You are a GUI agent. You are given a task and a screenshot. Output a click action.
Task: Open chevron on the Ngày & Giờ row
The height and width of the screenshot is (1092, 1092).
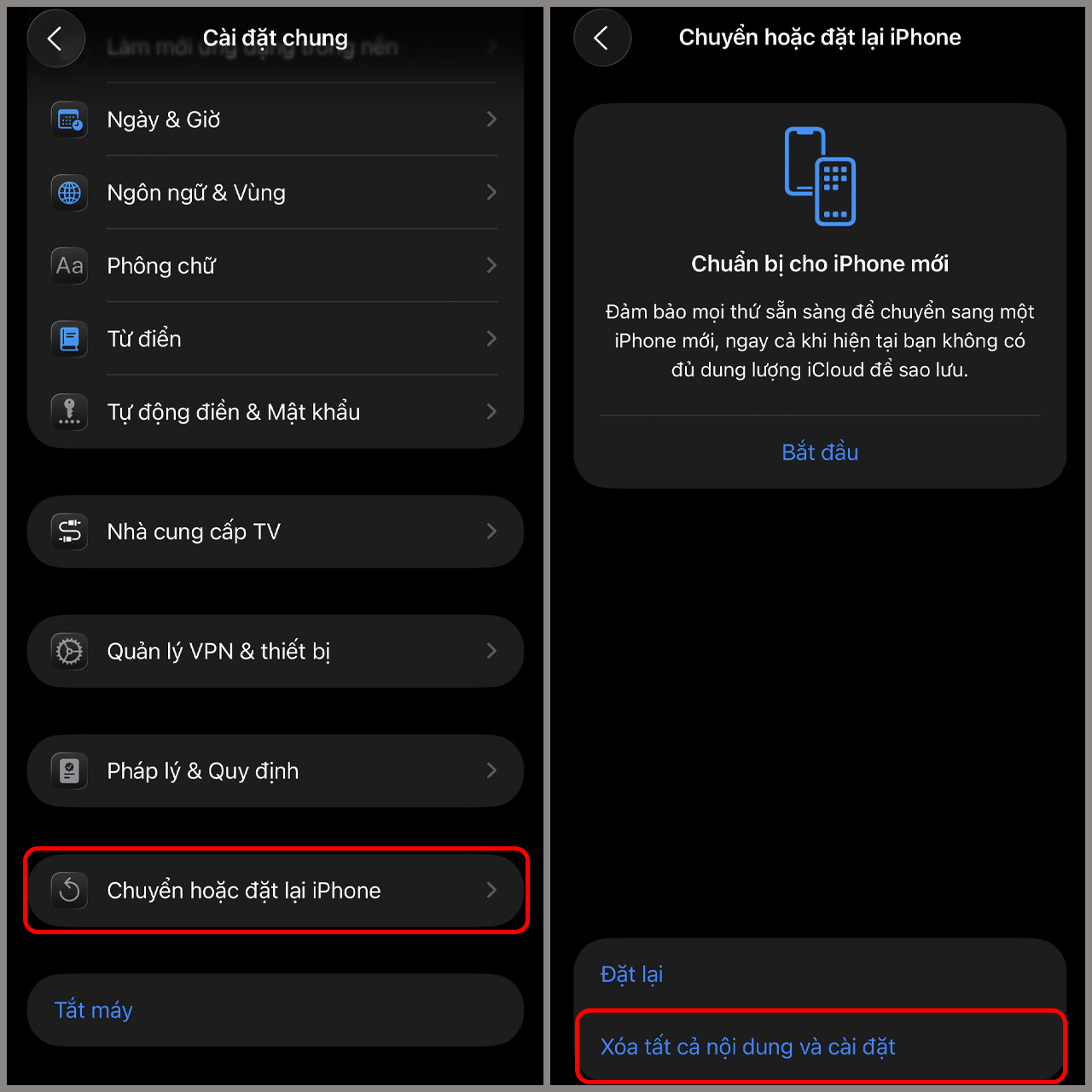[491, 119]
